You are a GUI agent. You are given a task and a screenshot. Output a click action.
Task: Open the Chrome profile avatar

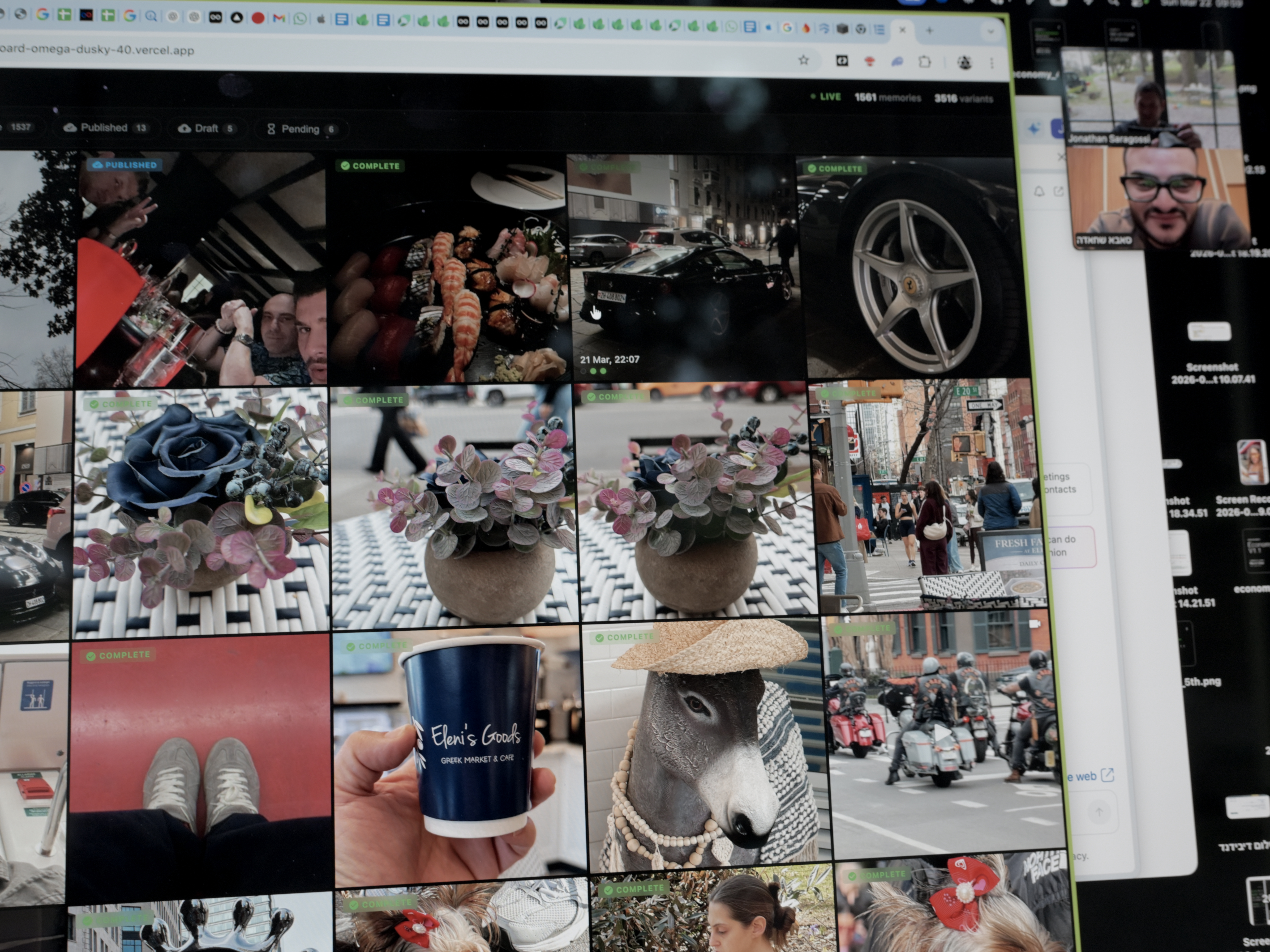point(965,63)
